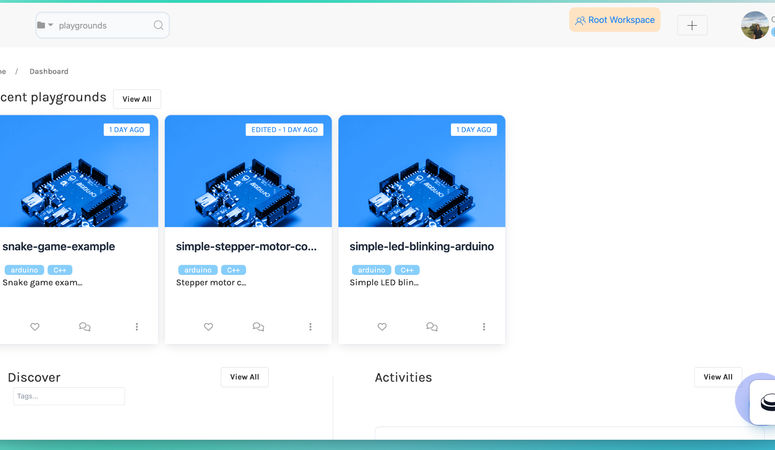The width and height of the screenshot is (775, 450).
Task: Click the search magnifier icon
Action: [x=158, y=25]
